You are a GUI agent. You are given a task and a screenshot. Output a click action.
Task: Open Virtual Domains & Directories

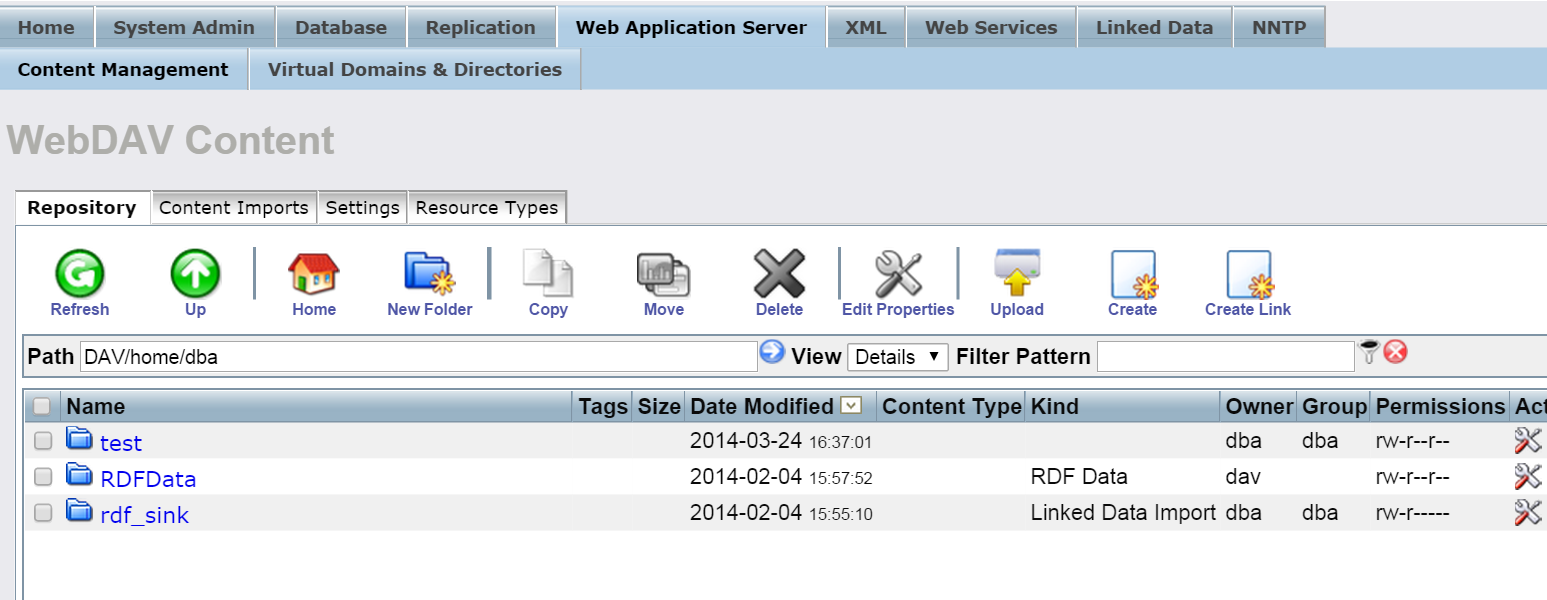click(415, 70)
